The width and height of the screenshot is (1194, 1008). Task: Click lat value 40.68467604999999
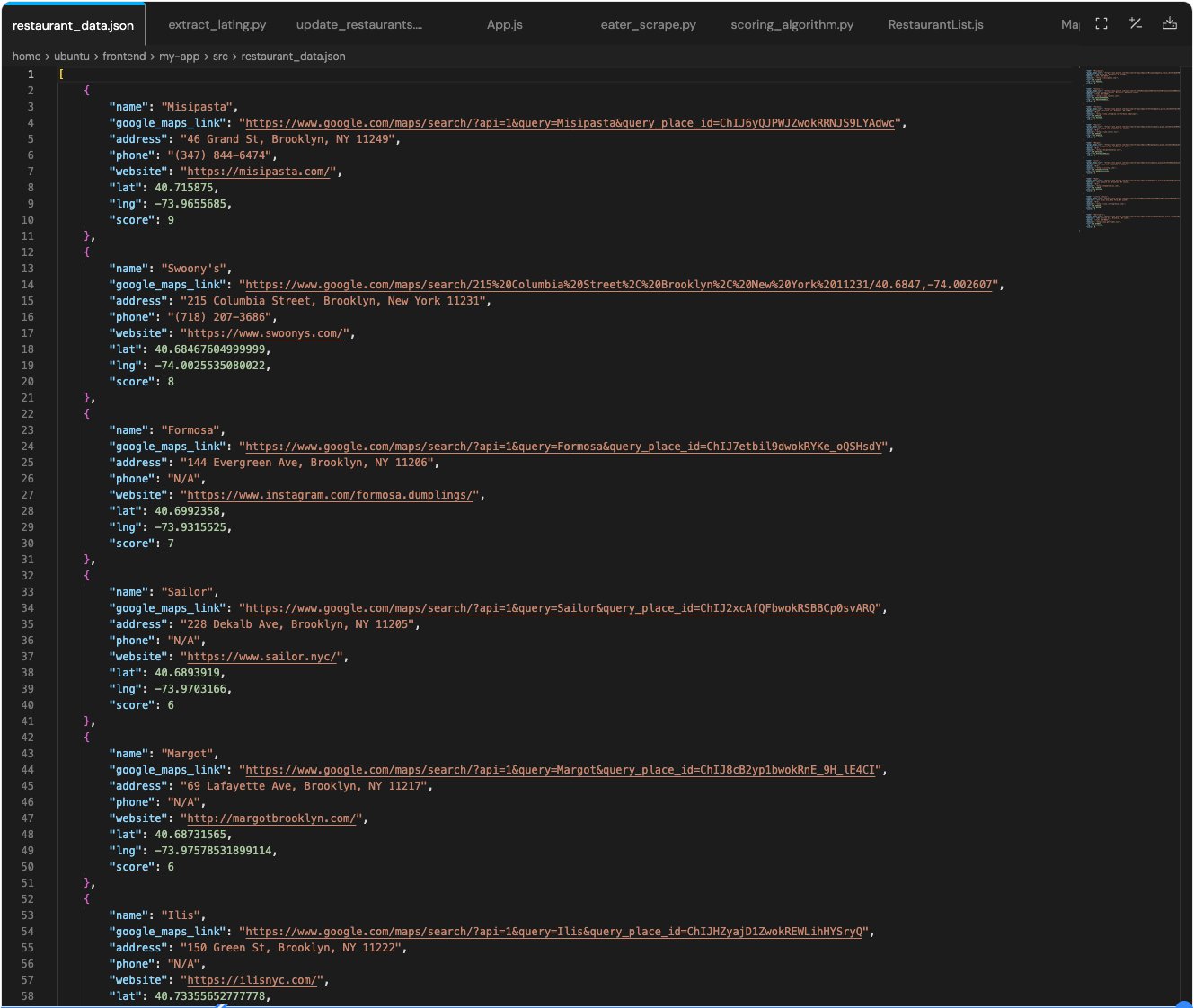click(x=209, y=349)
